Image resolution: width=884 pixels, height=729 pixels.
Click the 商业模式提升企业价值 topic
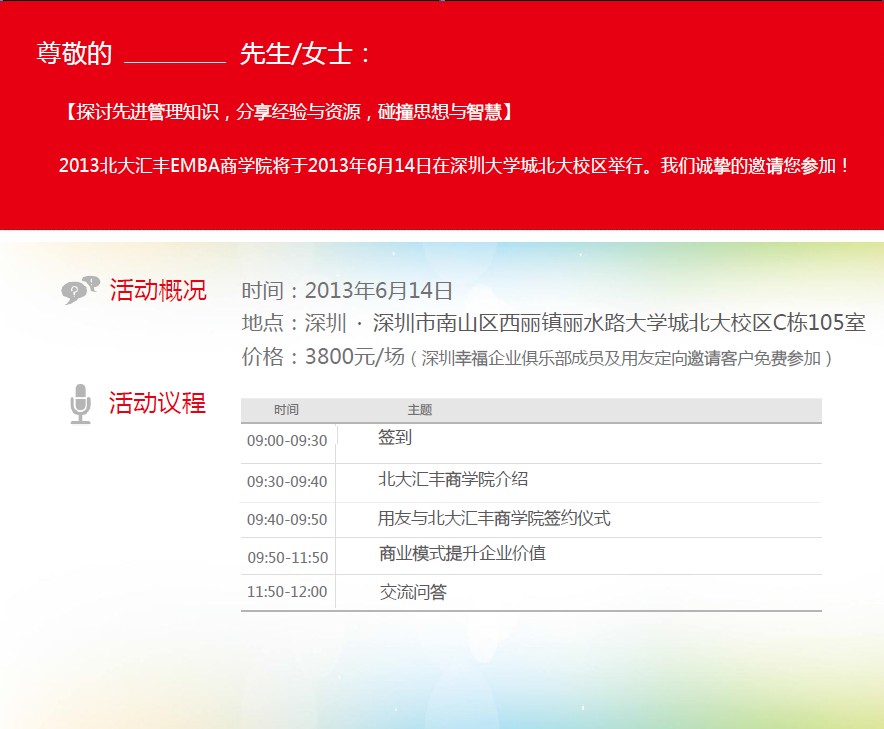(462, 554)
